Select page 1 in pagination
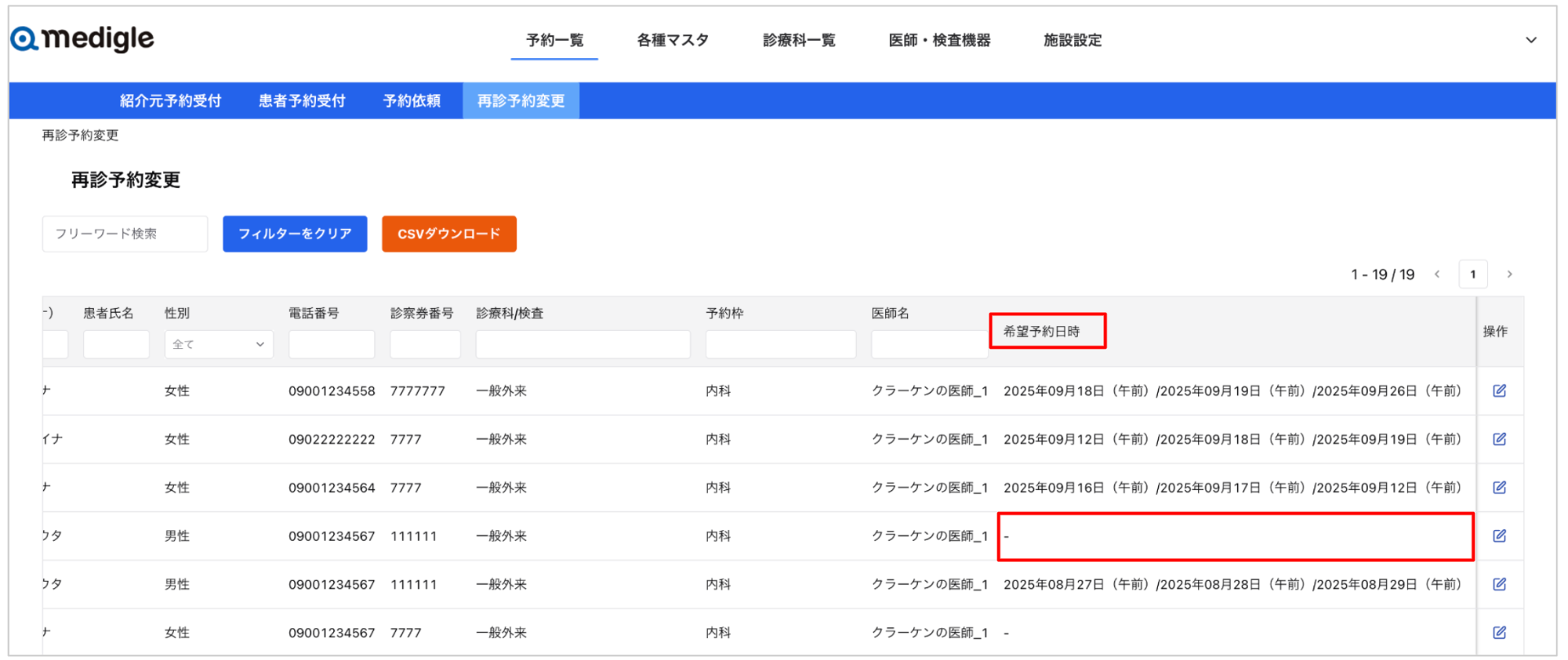The width and height of the screenshot is (1568, 660). click(x=1473, y=274)
